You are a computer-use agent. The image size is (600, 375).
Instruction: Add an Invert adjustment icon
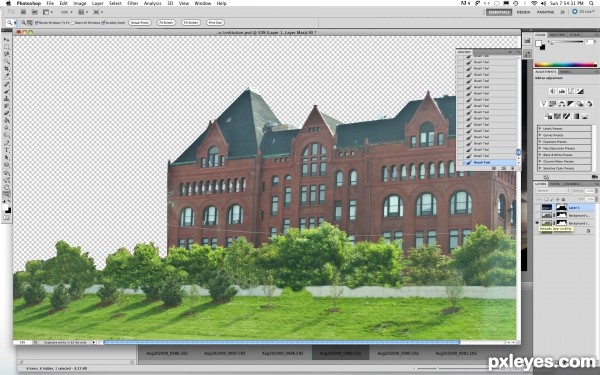pos(548,116)
